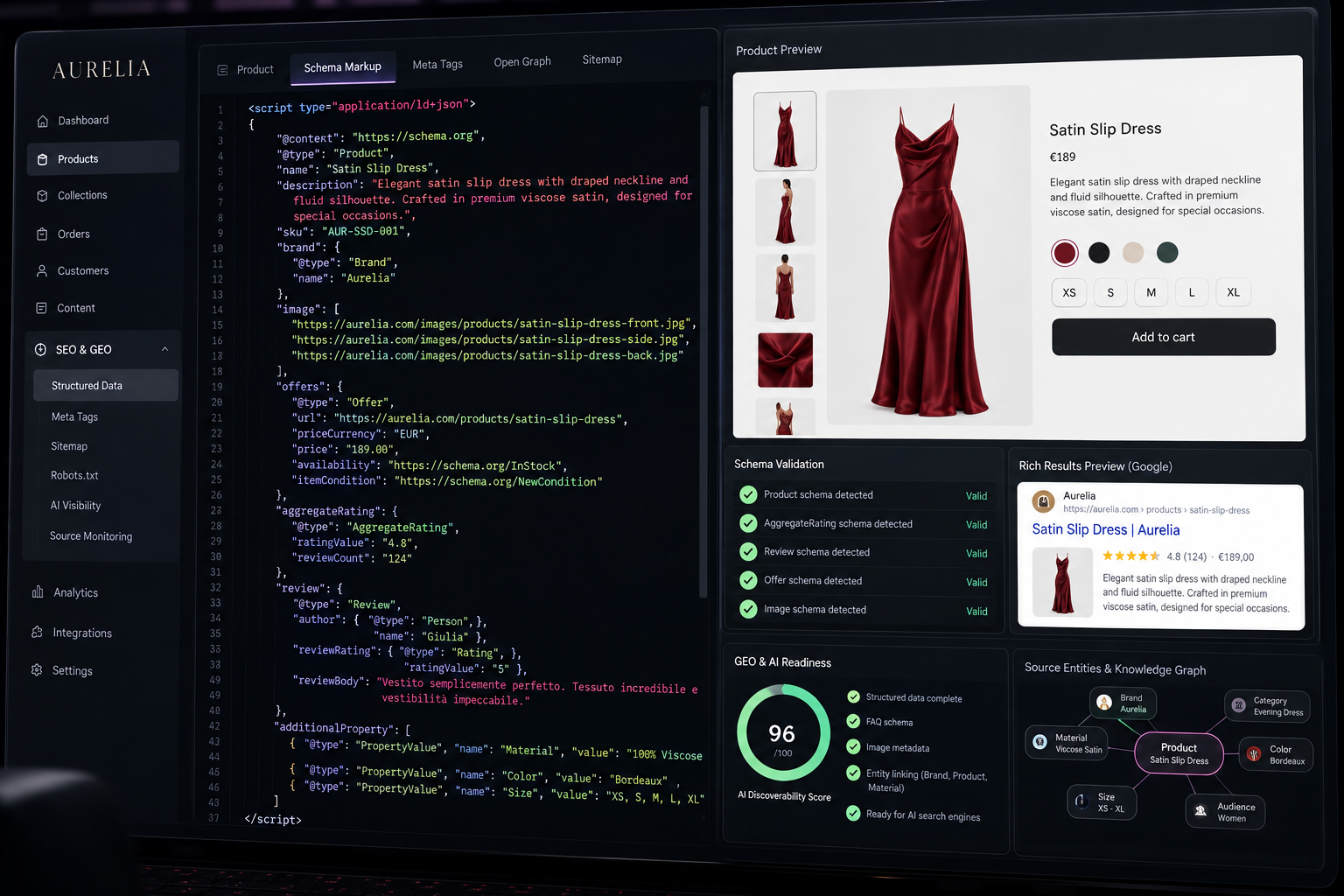1344x896 pixels.
Task: Click the code editor vertical scrollbar
Action: point(703,350)
